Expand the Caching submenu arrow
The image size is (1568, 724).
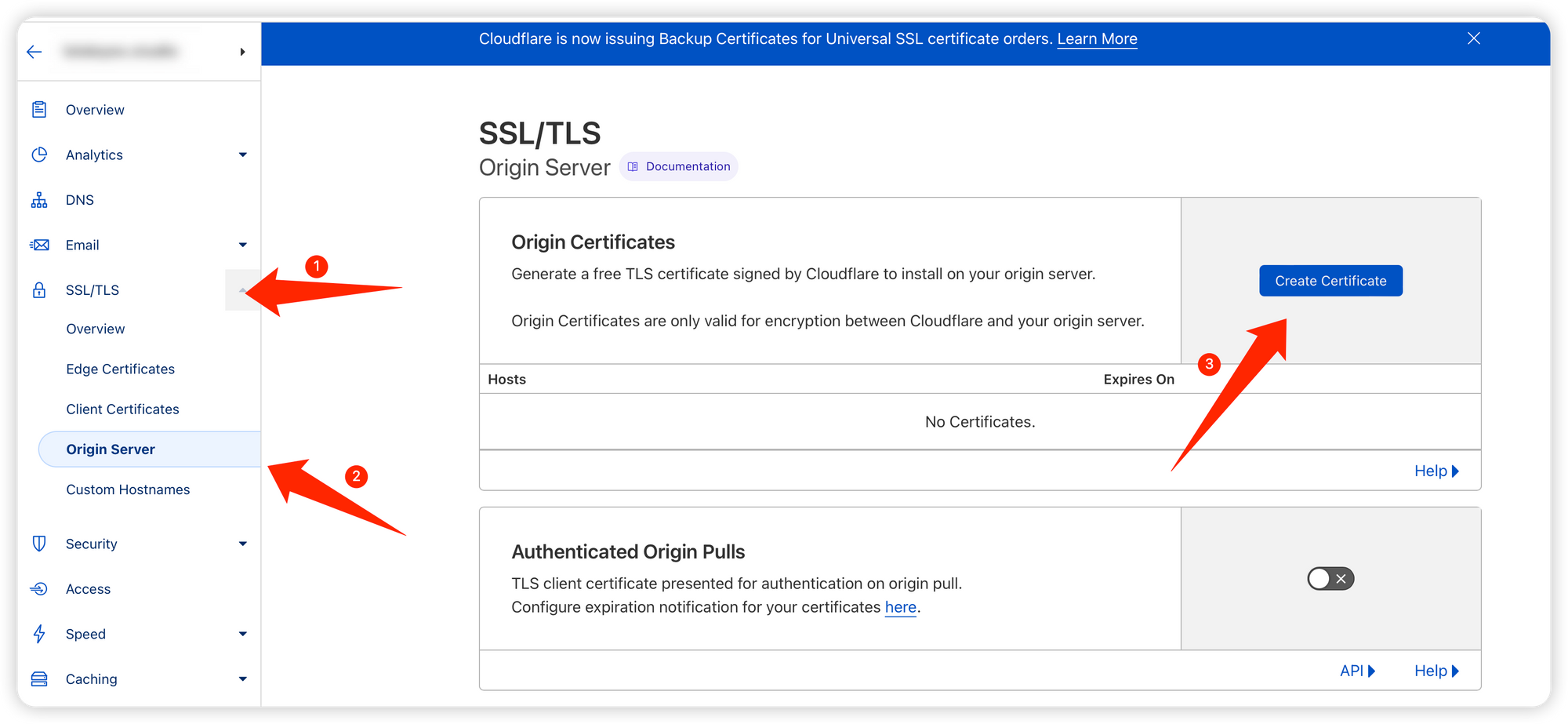pos(243,679)
